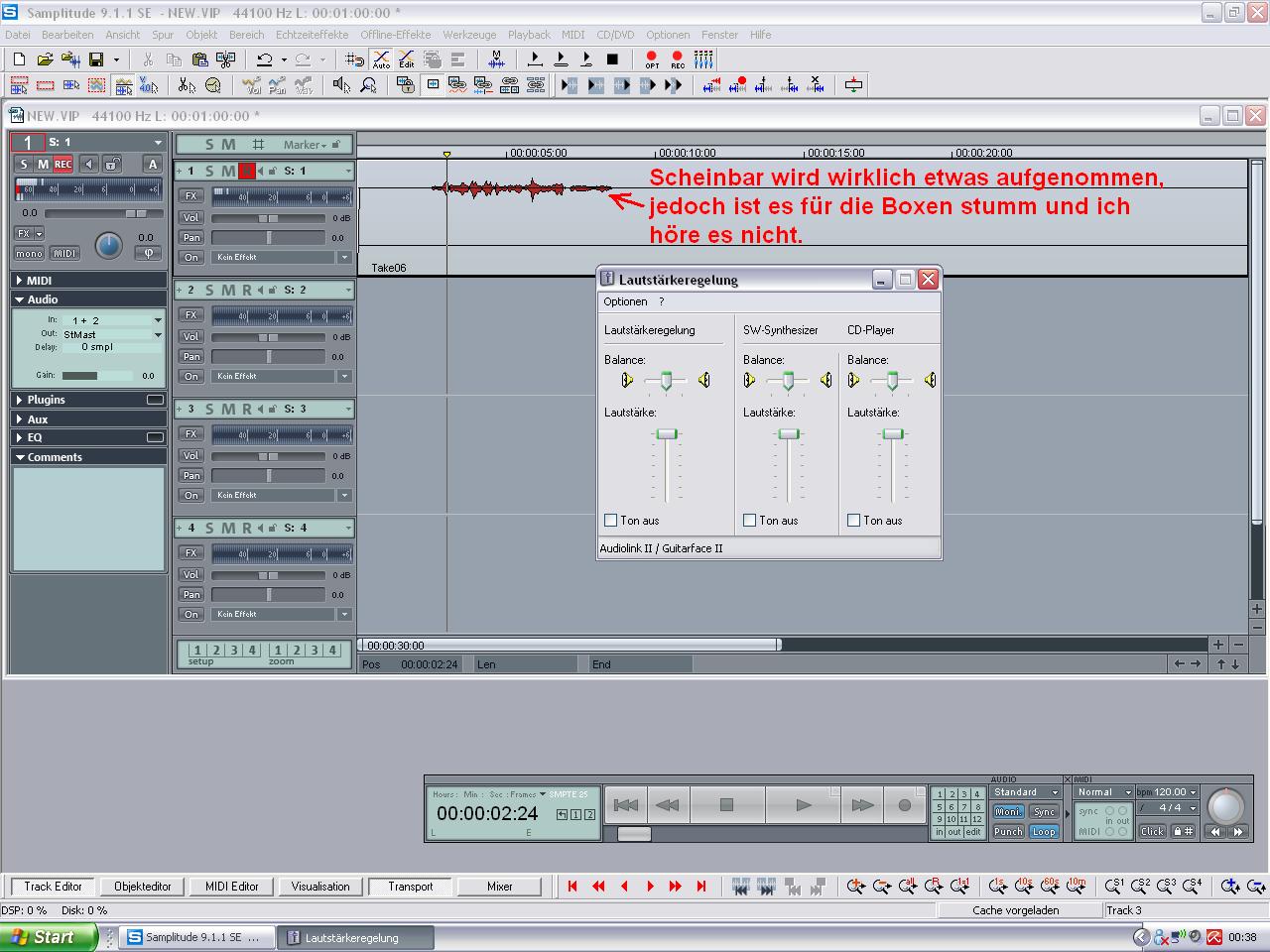Image resolution: width=1270 pixels, height=952 pixels.
Task: Open Optionen menu in Lautstärkeregelung window
Action: (x=625, y=301)
